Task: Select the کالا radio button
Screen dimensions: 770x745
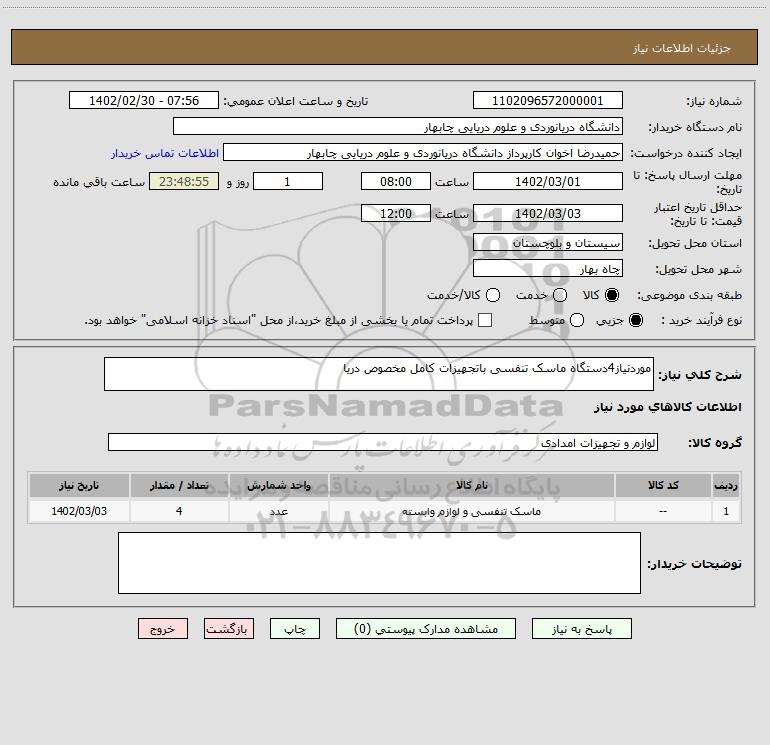Action: click(612, 295)
